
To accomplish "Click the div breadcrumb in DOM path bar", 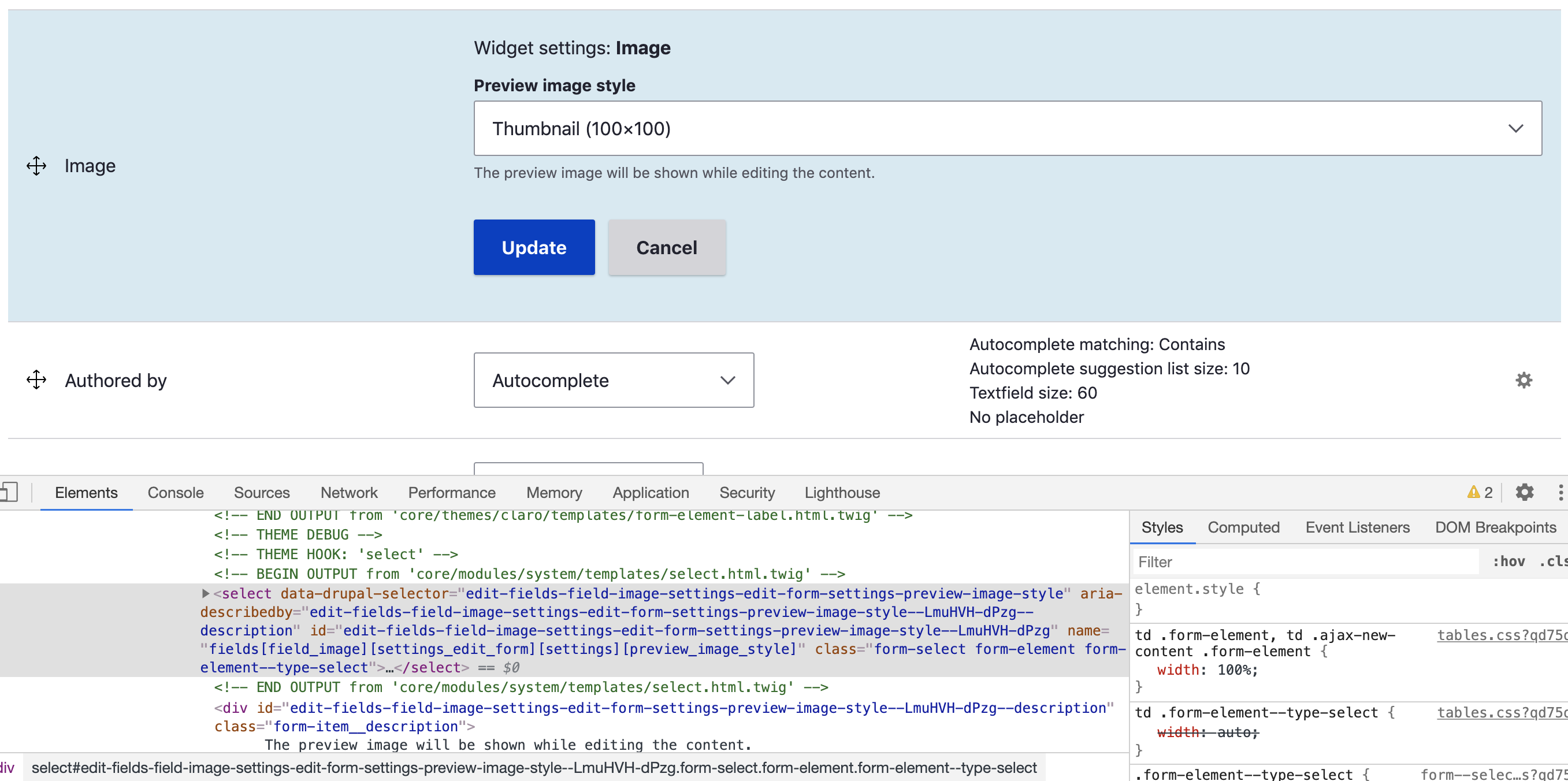I will coord(8,768).
